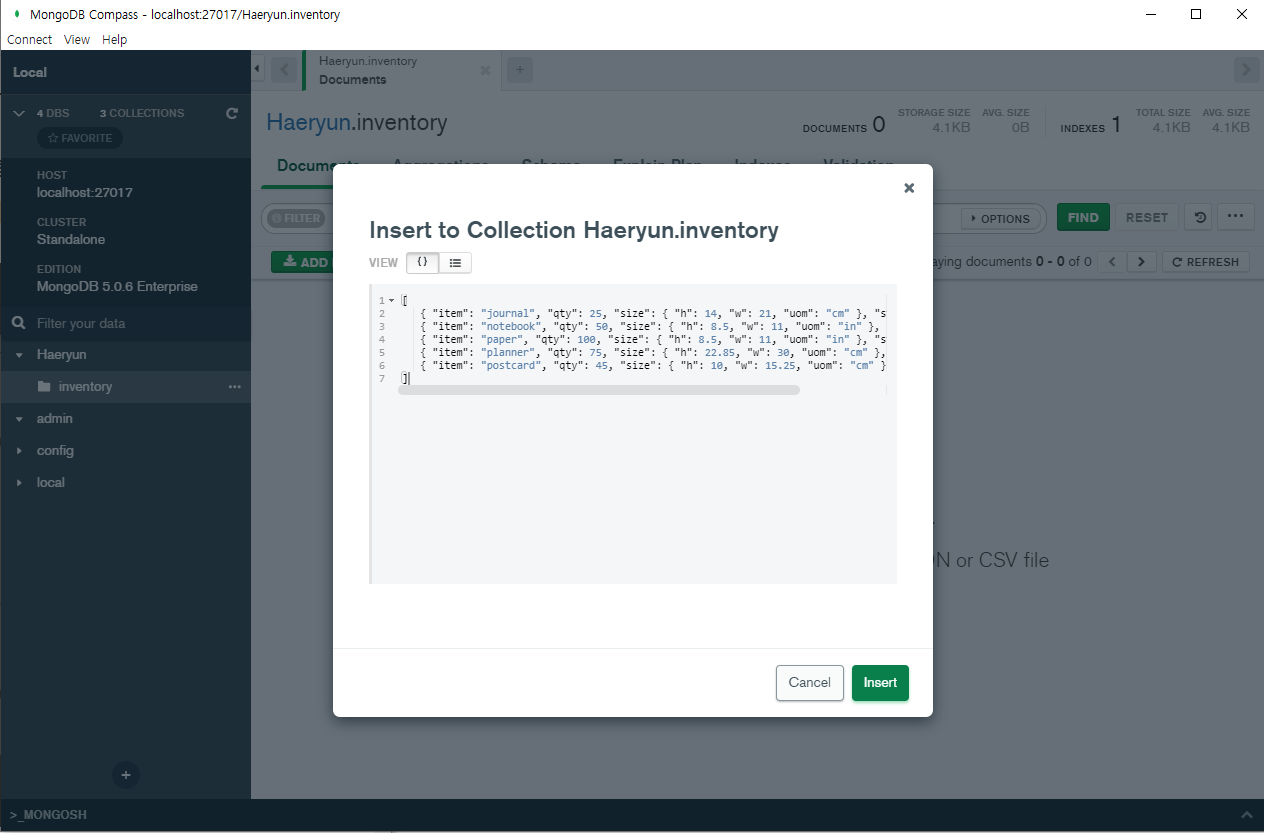Collapse the sidebar with arrow

pyautogui.click(x=257, y=69)
